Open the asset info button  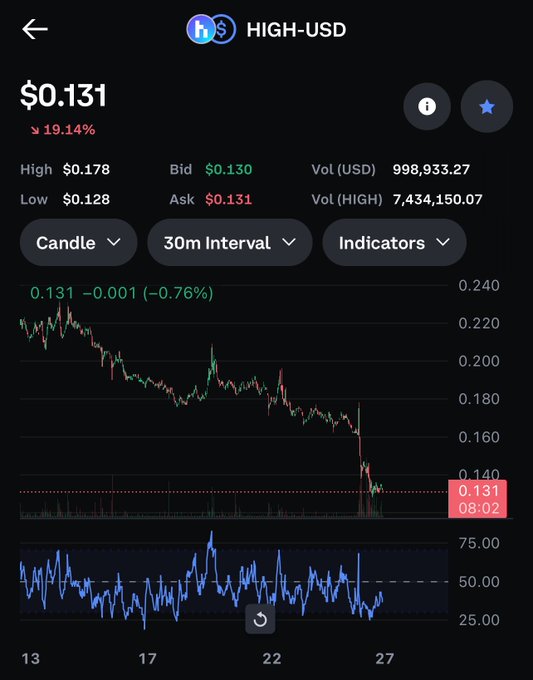click(x=427, y=106)
